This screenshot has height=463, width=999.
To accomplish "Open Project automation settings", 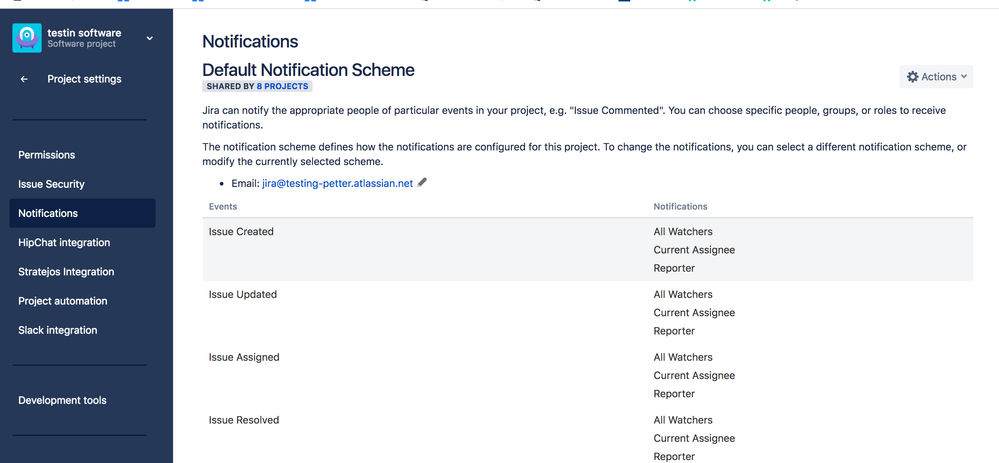I will coord(62,300).
